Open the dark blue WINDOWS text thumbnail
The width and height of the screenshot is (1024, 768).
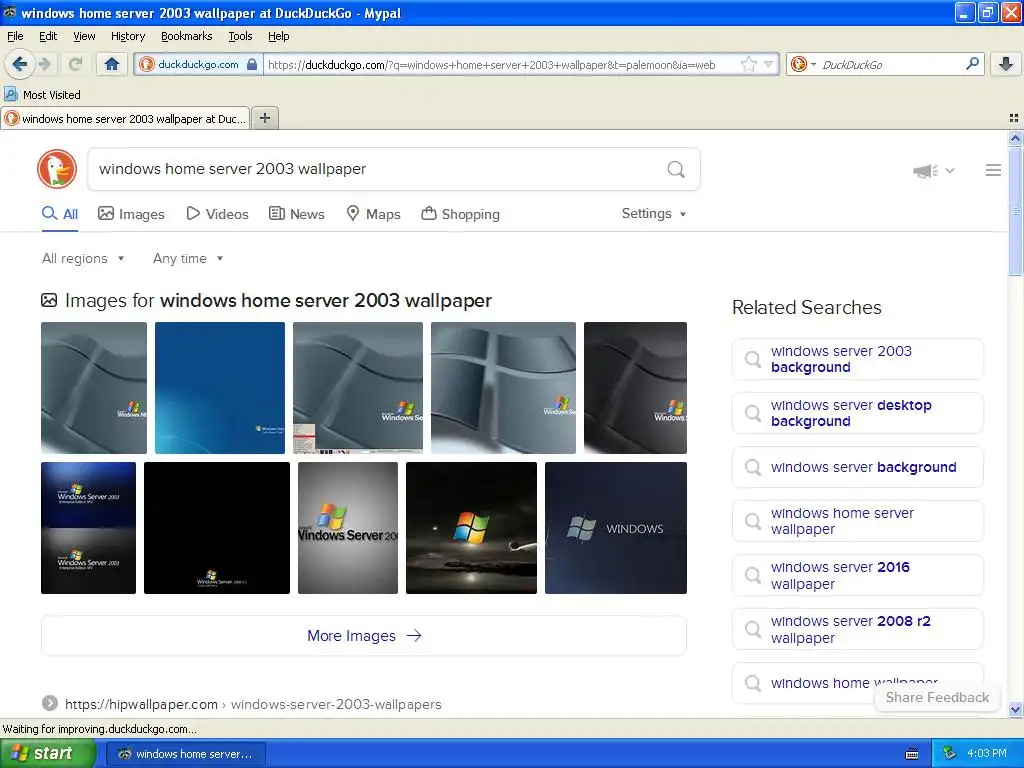coord(616,528)
